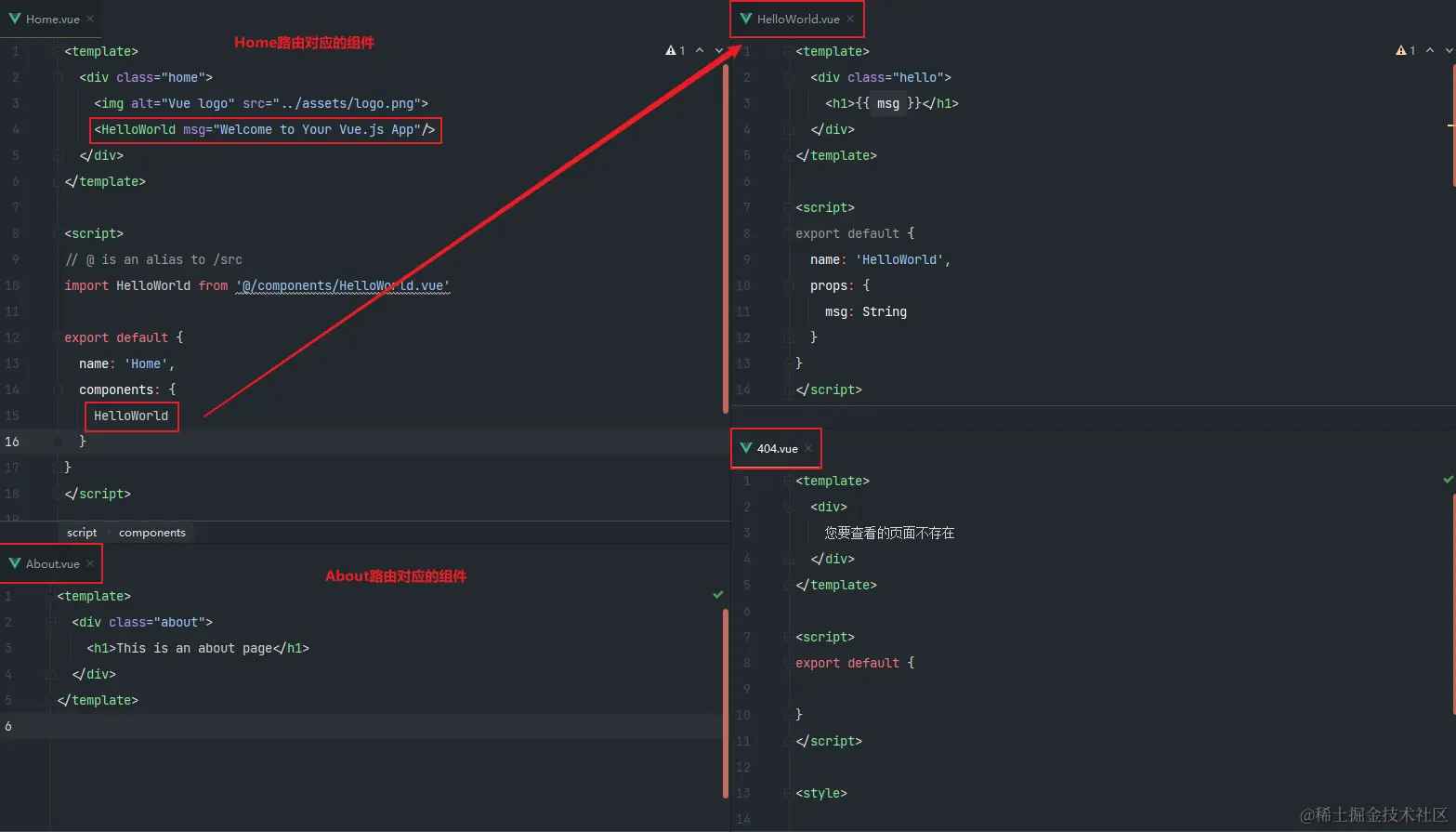The height and width of the screenshot is (832, 1456).
Task: Open the warning indicator in HelloWorld.vue editor
Action: click(1406, 50)
